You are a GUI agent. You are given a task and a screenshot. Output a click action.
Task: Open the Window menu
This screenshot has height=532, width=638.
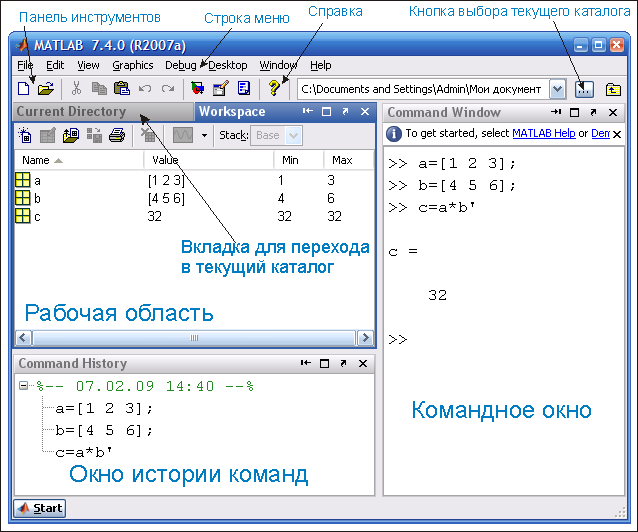[x=278, y=65]
